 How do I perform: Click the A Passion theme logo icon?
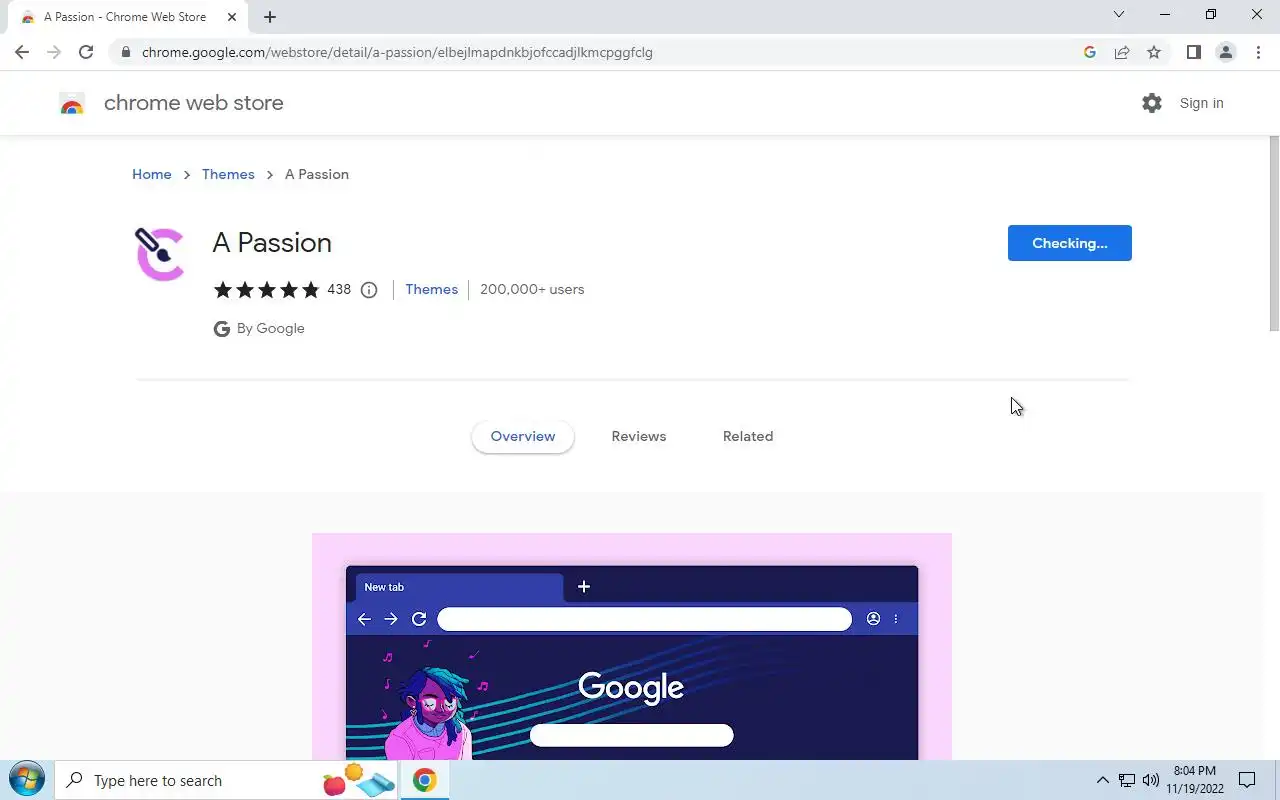(160, 254)
